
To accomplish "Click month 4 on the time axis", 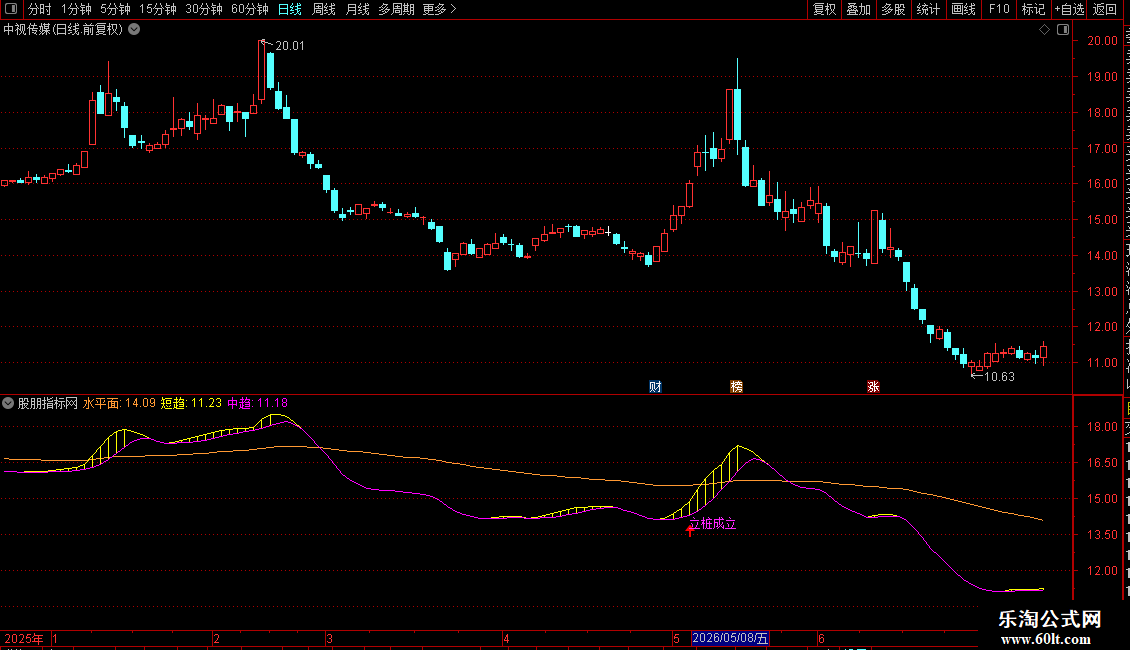I will tap(507, 638).
